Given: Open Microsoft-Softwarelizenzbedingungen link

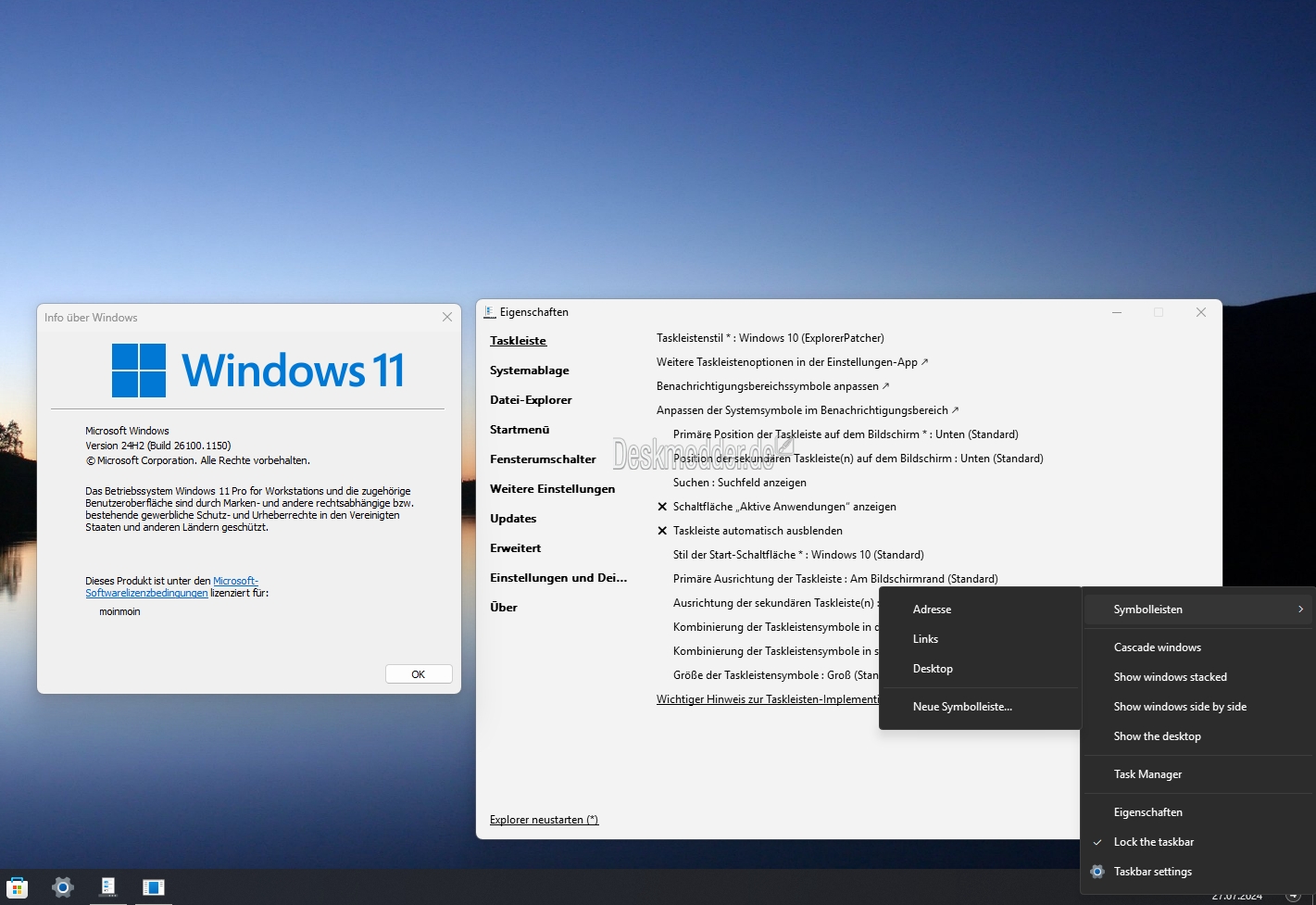Looking at the screenshot, I should pyautogui.click(x=172, y=587).
